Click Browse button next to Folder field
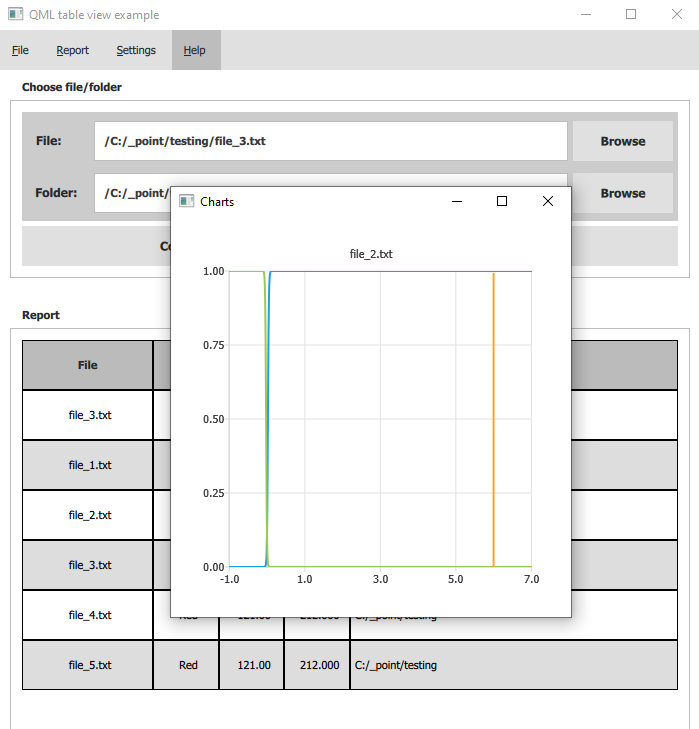This screenshot has height=729, width=699. [x=622, y=193]
